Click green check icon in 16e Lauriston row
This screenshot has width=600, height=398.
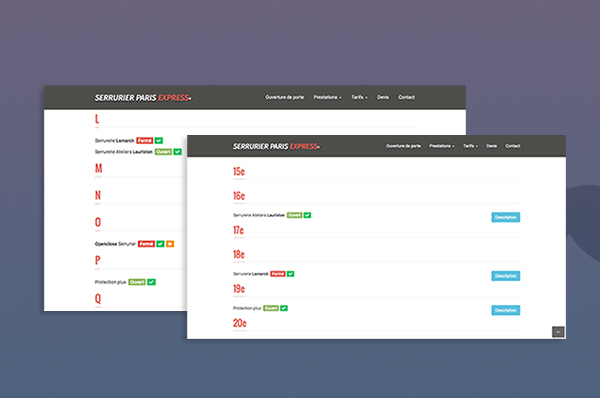[307, 215]
